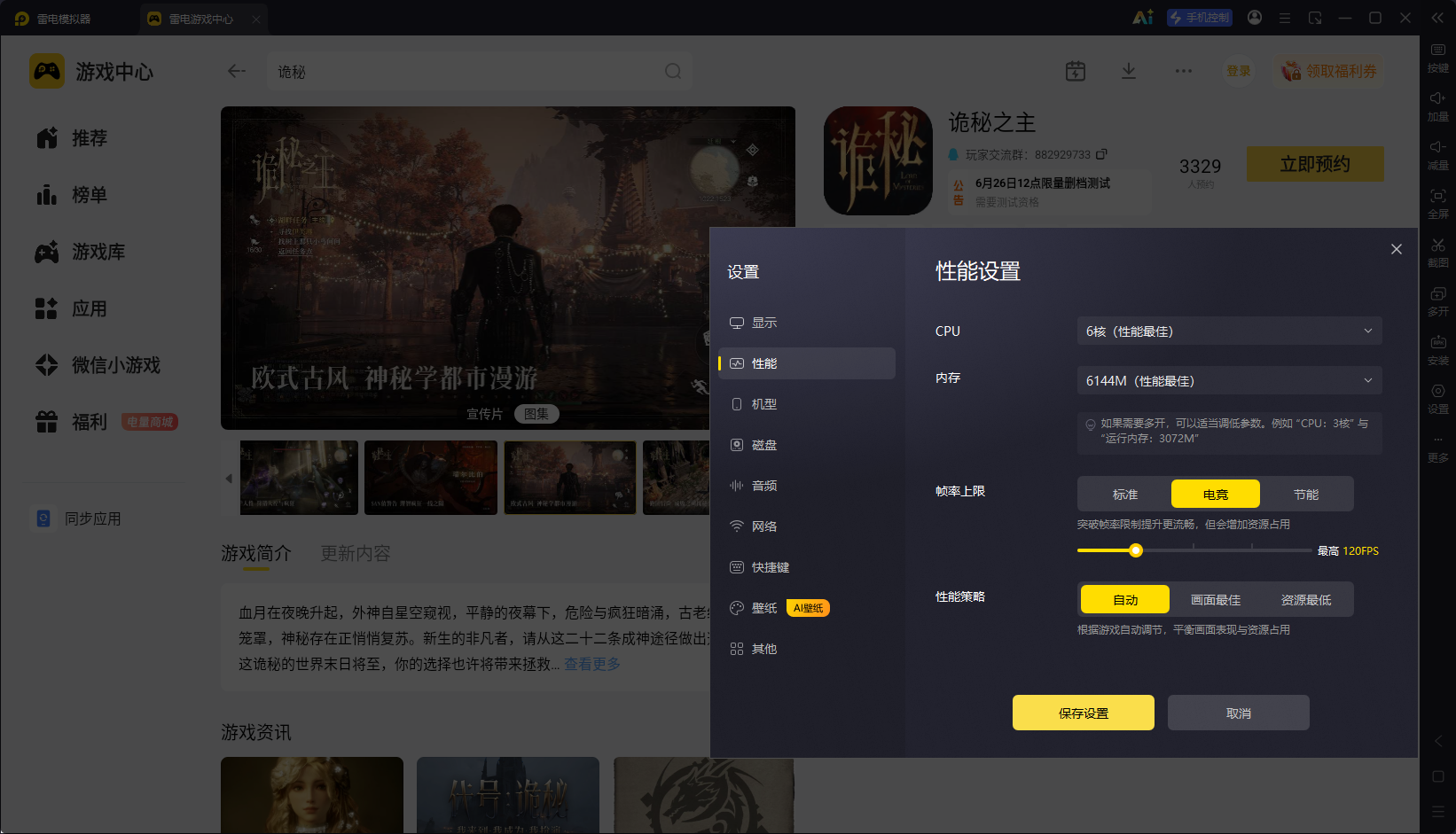Click the back arrow next to search
This screenshot has height=834, width=1456.
coord(236,71)
